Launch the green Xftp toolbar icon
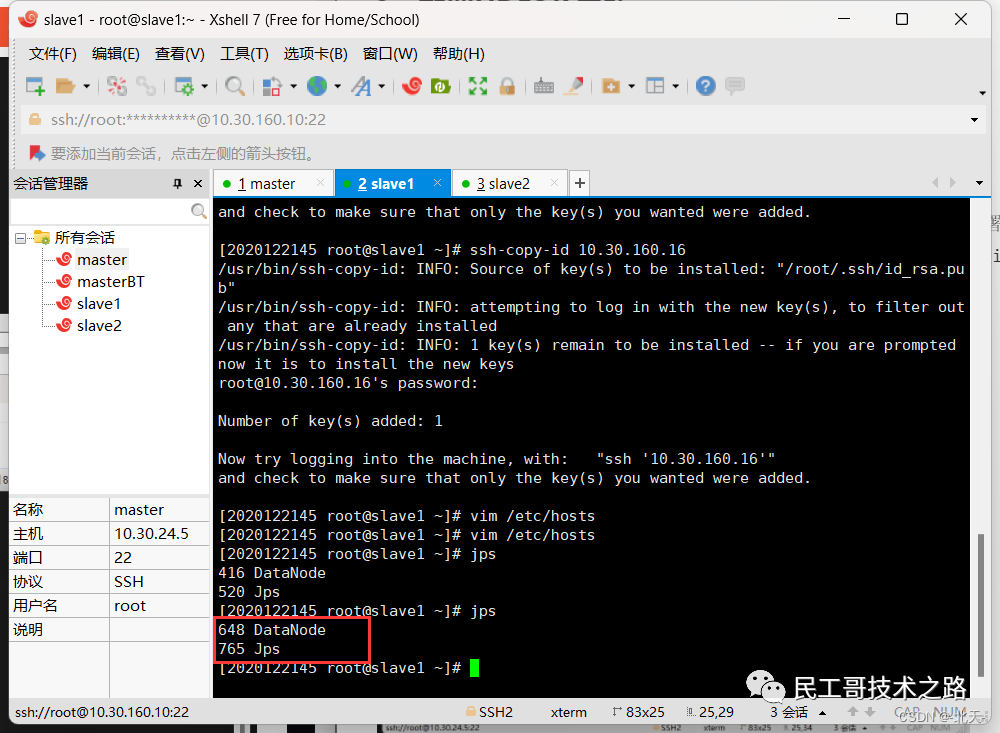 (x=441, y=86)
